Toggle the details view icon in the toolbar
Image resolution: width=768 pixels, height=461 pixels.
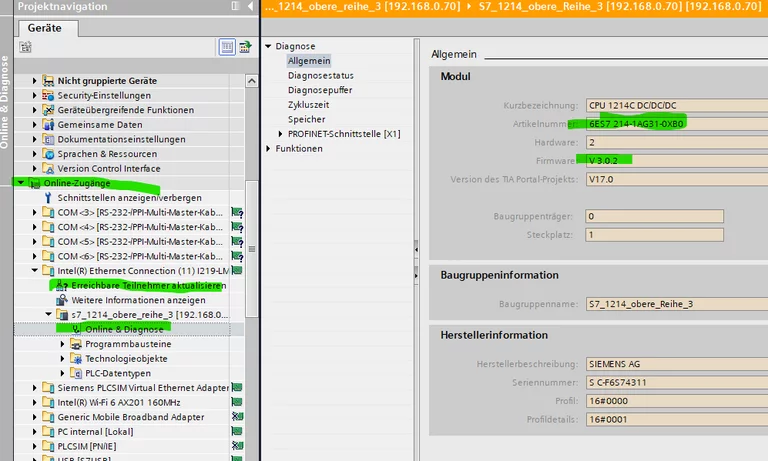pos(227,47)
